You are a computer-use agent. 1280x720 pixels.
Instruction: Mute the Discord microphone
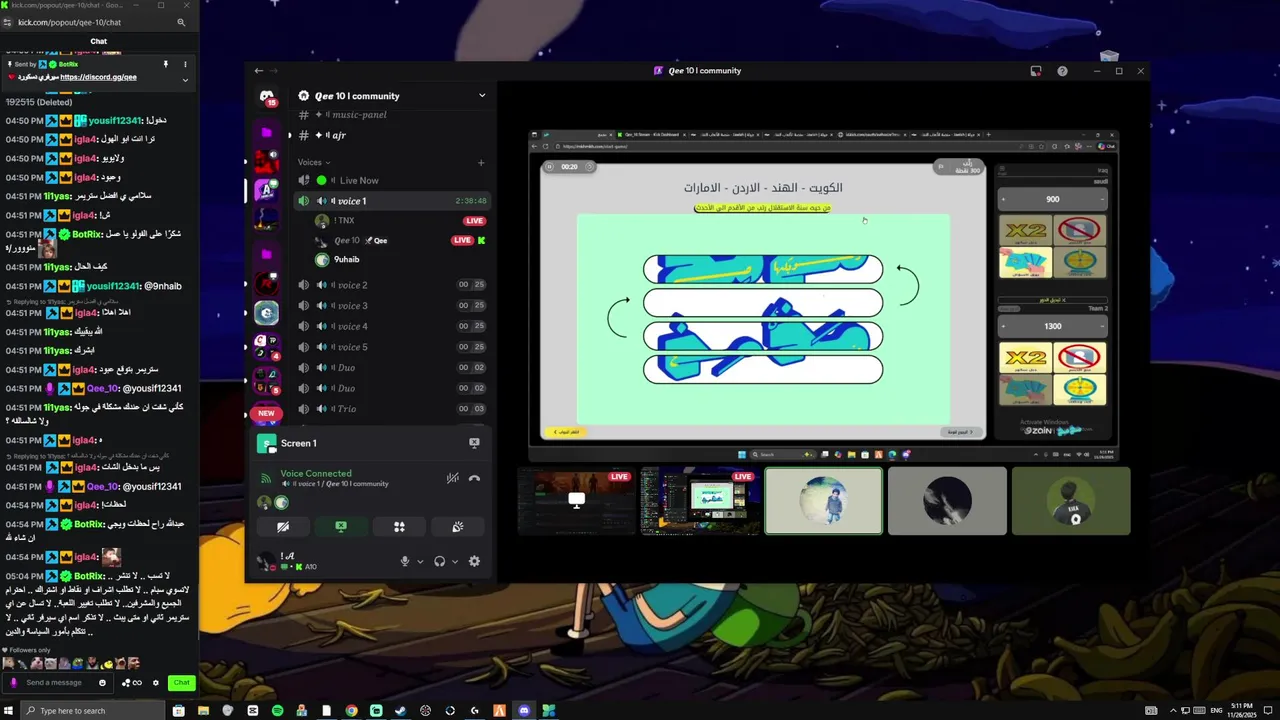coord(405,562)
